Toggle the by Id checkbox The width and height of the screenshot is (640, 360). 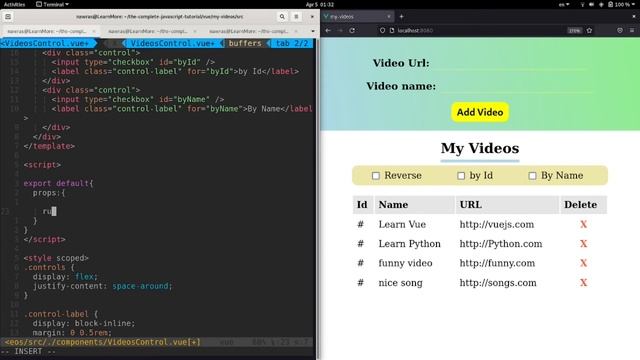(461, 176)
